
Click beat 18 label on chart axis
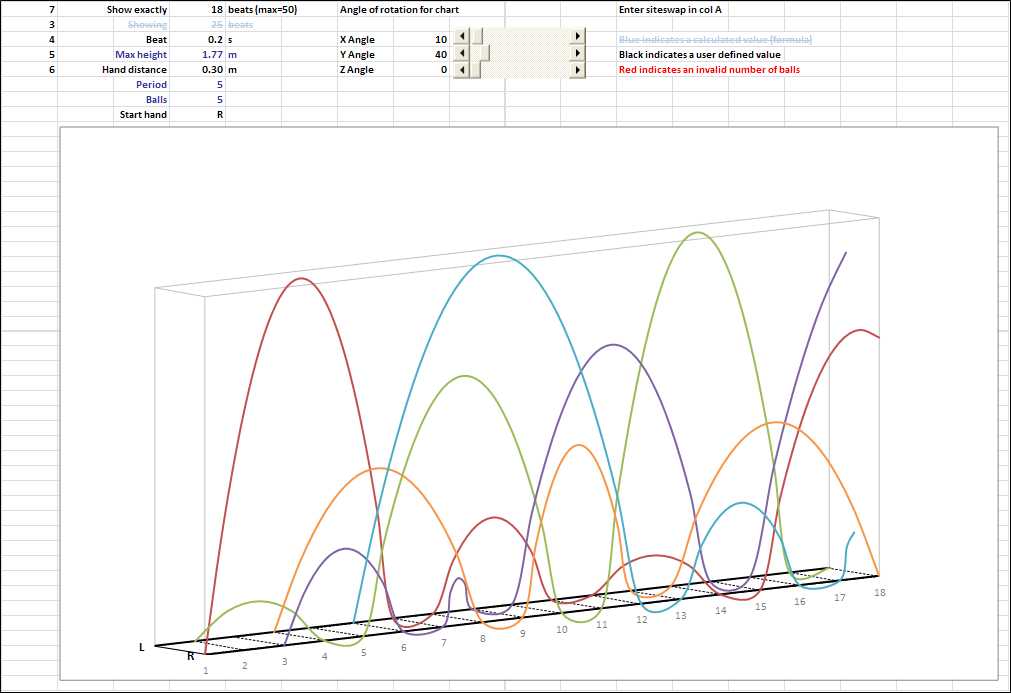(879, 592)
